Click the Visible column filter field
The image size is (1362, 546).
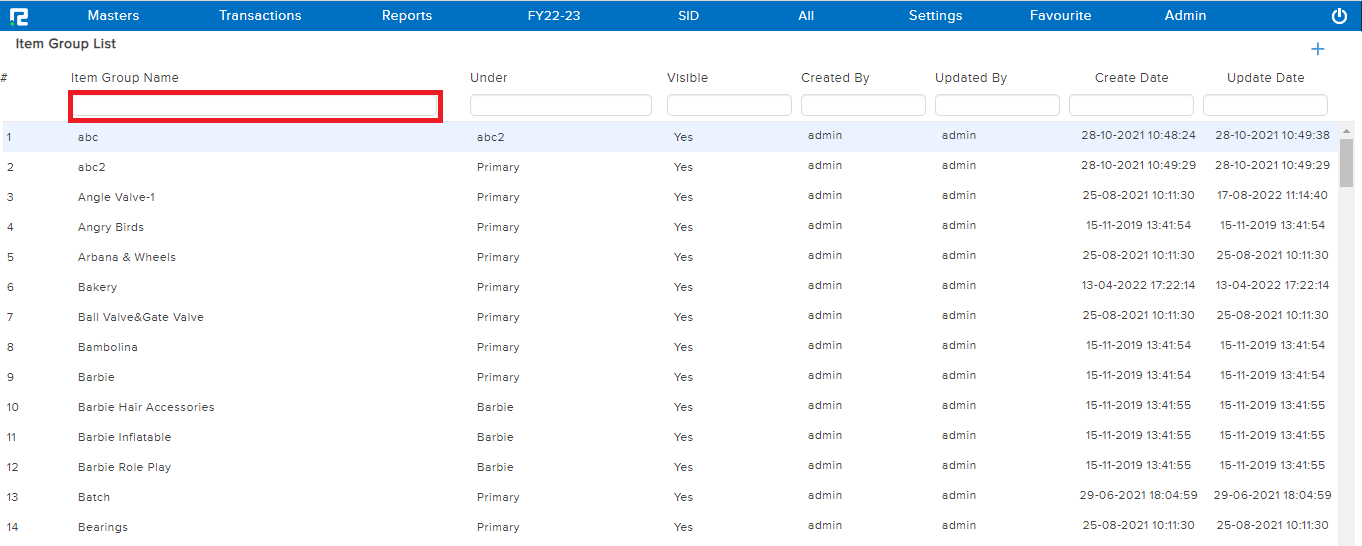pos(729,106)
